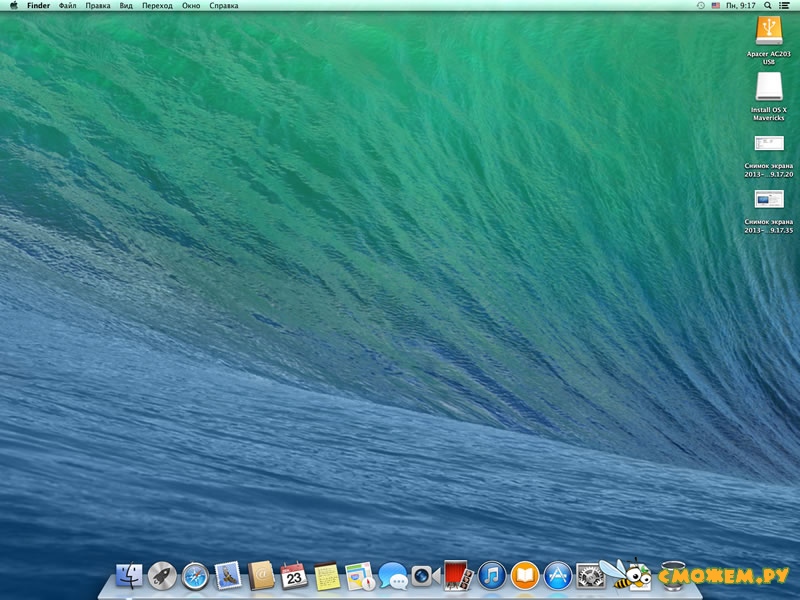Screen dimensions: 800x600
Task: Open Messages speech bubble icon
Action: 393,576
